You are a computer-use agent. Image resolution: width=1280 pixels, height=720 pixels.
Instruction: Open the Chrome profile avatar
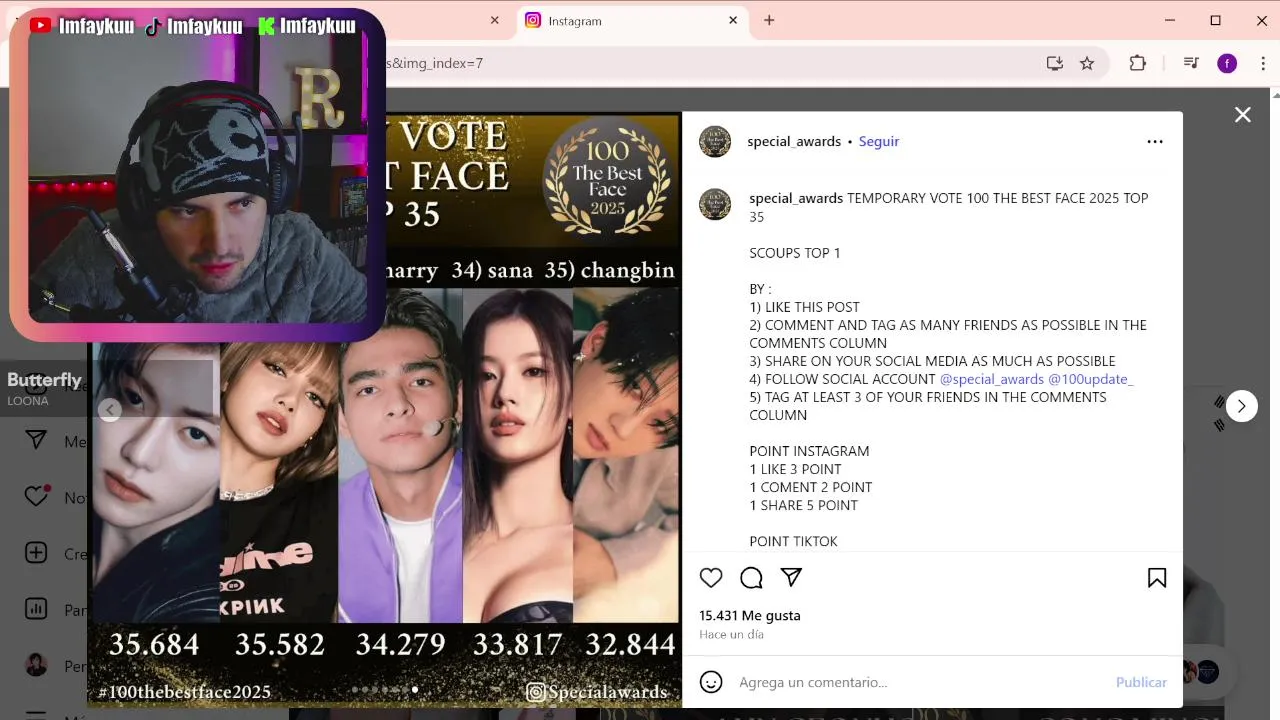1227,63
